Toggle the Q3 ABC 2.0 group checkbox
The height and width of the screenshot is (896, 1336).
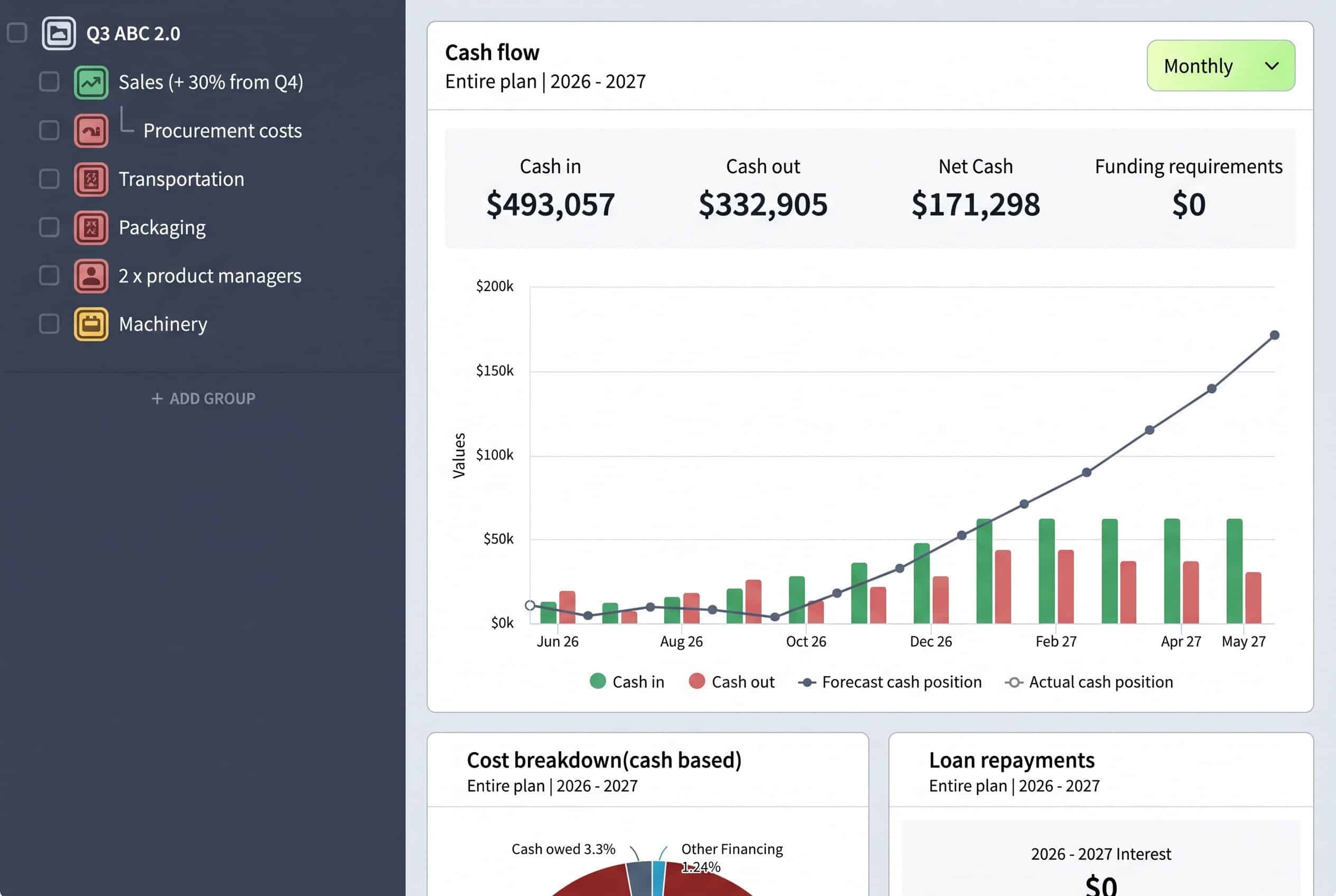coord(17,33)
